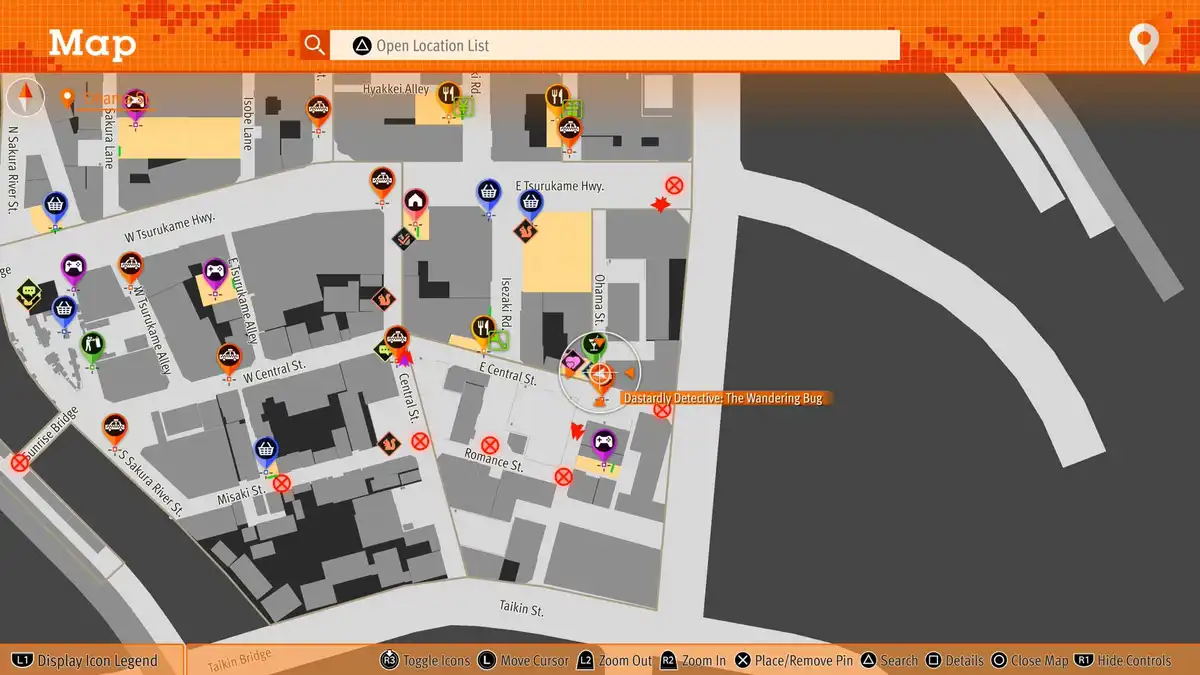This screenshot has width=1200, height=675.
Task: Click the map pin icon in header
Action: pos(1142,44)
